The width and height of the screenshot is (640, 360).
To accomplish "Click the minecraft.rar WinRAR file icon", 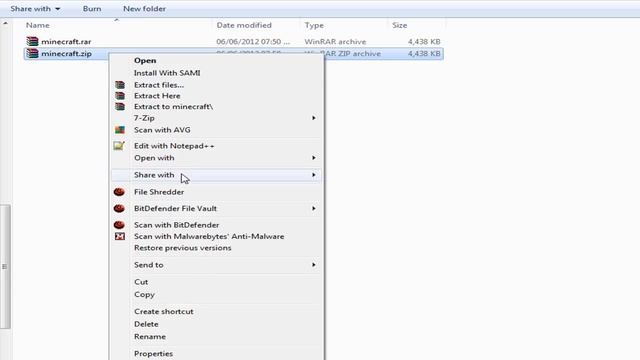I will pos(32,41).
